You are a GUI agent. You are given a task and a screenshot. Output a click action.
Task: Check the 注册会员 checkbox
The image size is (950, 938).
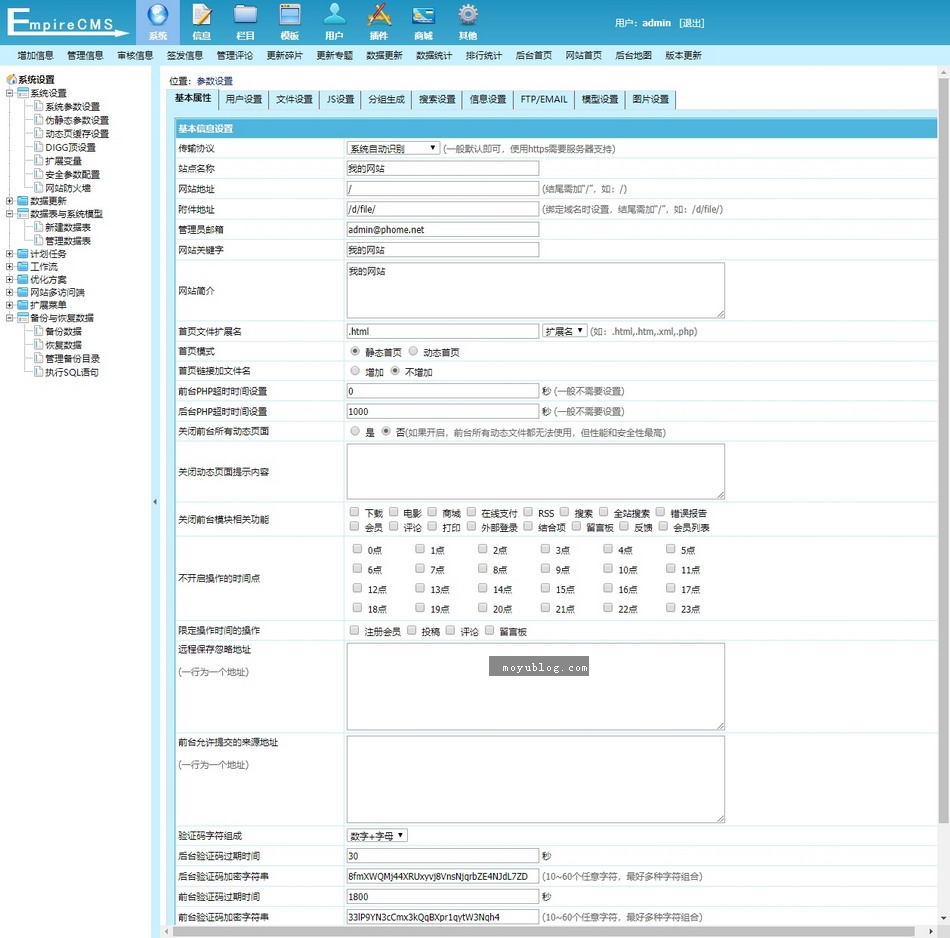coord(354,630)
